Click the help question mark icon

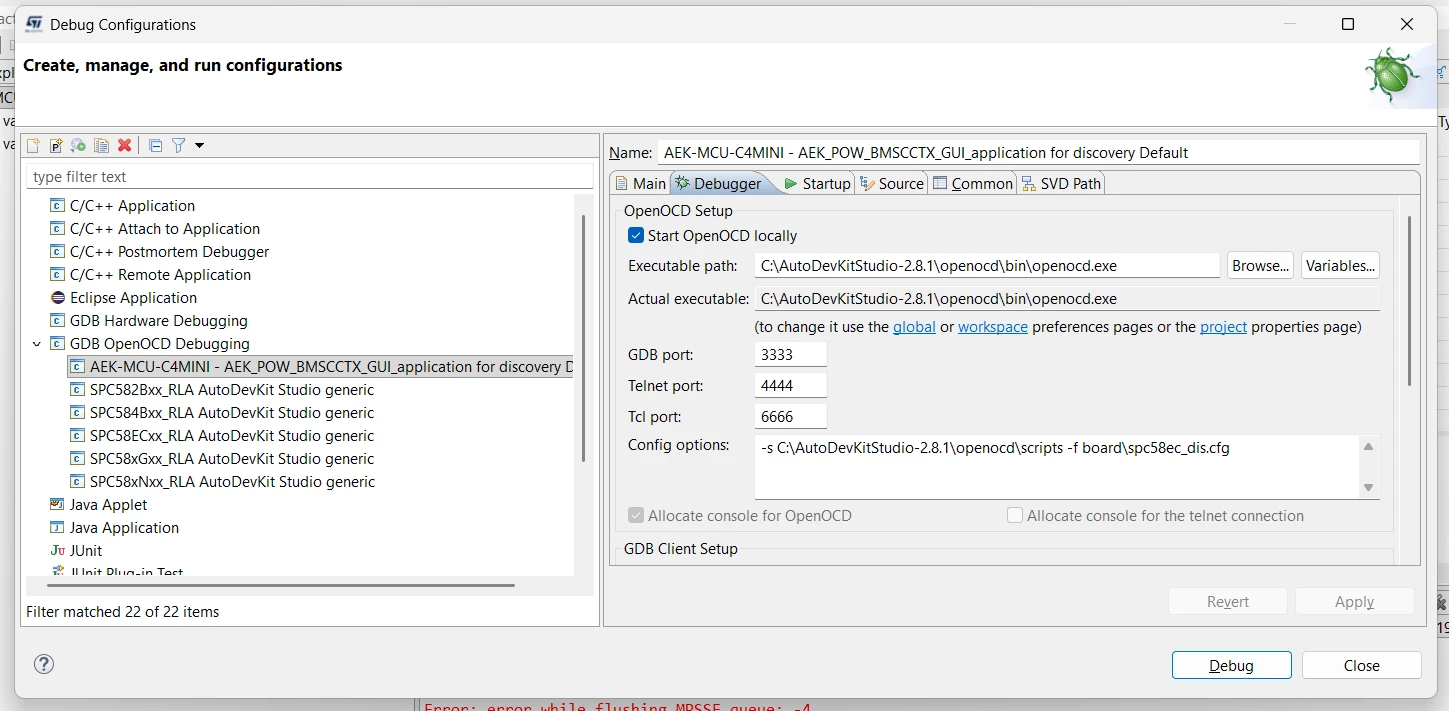tap(43, 664)
